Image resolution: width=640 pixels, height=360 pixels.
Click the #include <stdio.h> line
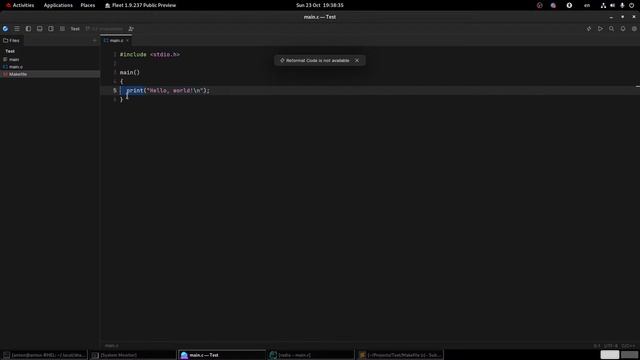point(150,54)
